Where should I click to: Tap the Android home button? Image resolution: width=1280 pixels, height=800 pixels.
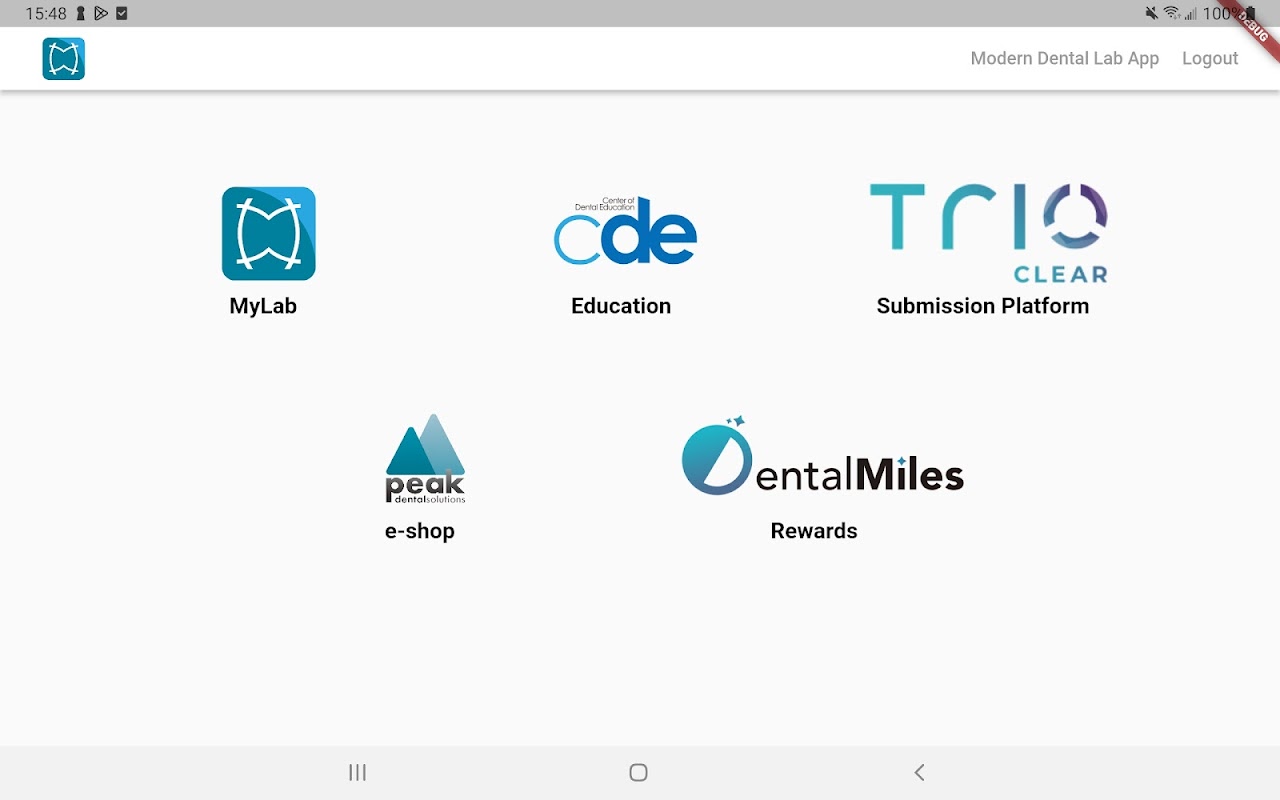tap(638, 772)
